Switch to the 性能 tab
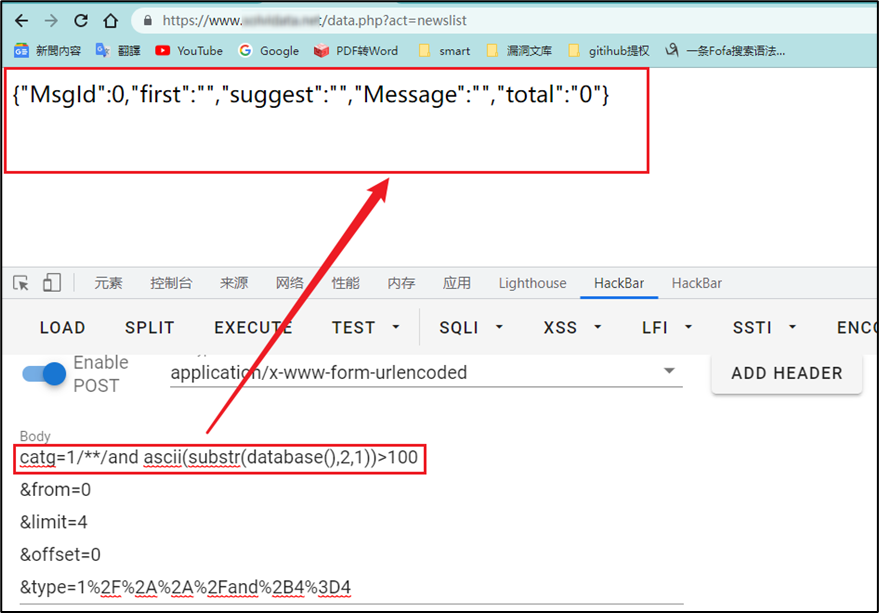The image size is (879, 613). (345, 283)
